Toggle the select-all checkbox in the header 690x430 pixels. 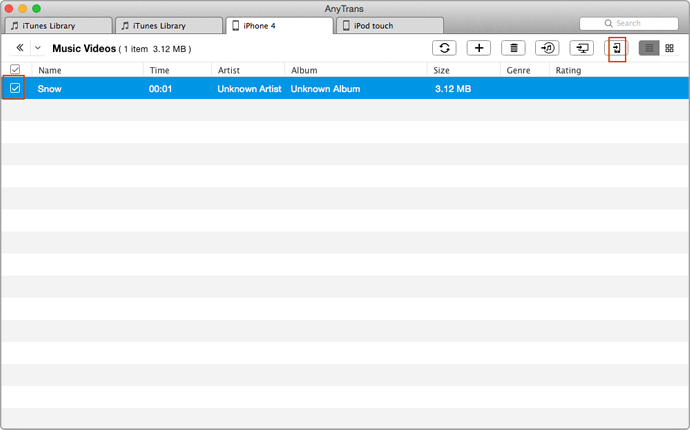pos(15,70)
